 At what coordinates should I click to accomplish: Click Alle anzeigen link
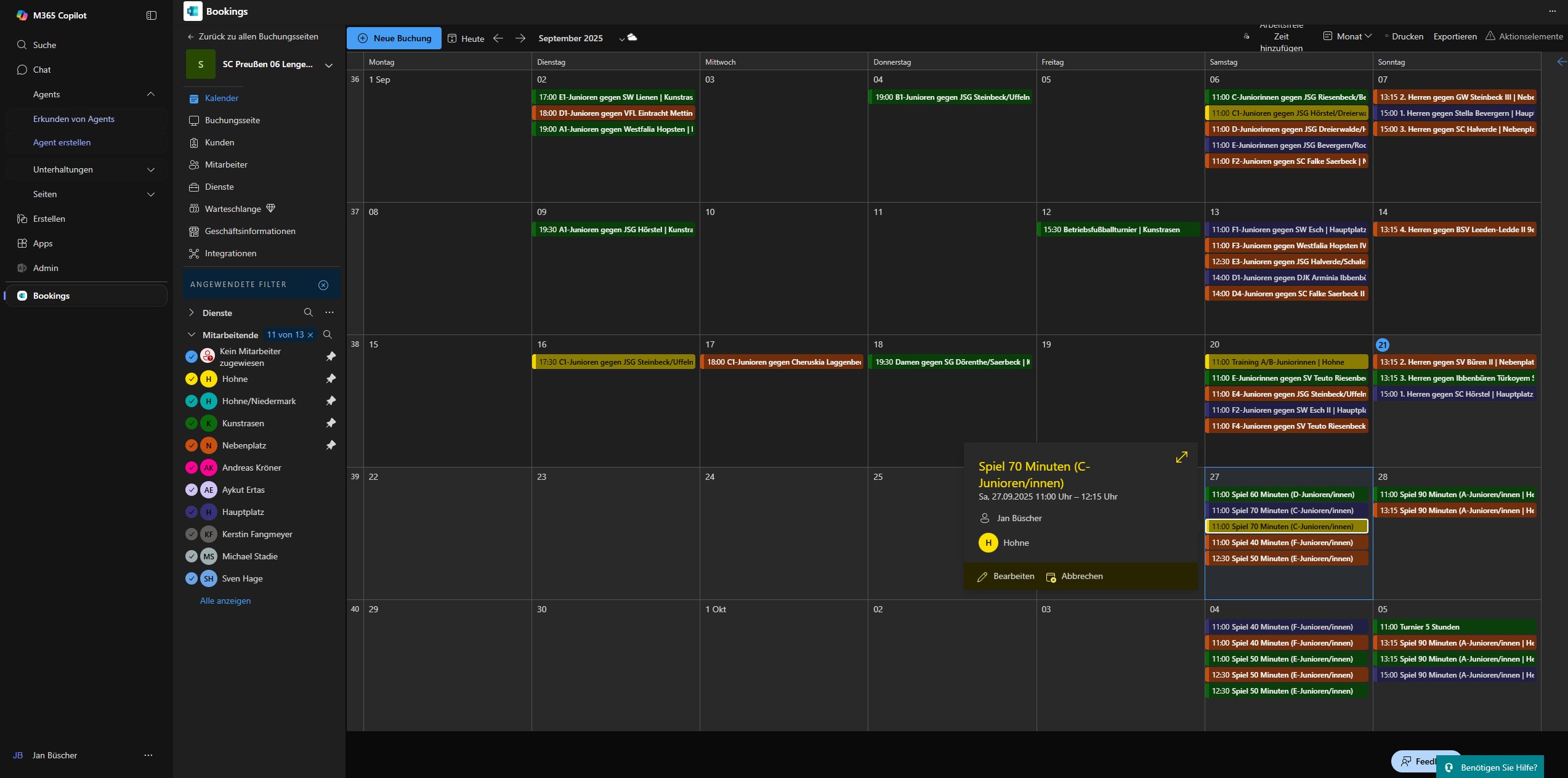225,601
